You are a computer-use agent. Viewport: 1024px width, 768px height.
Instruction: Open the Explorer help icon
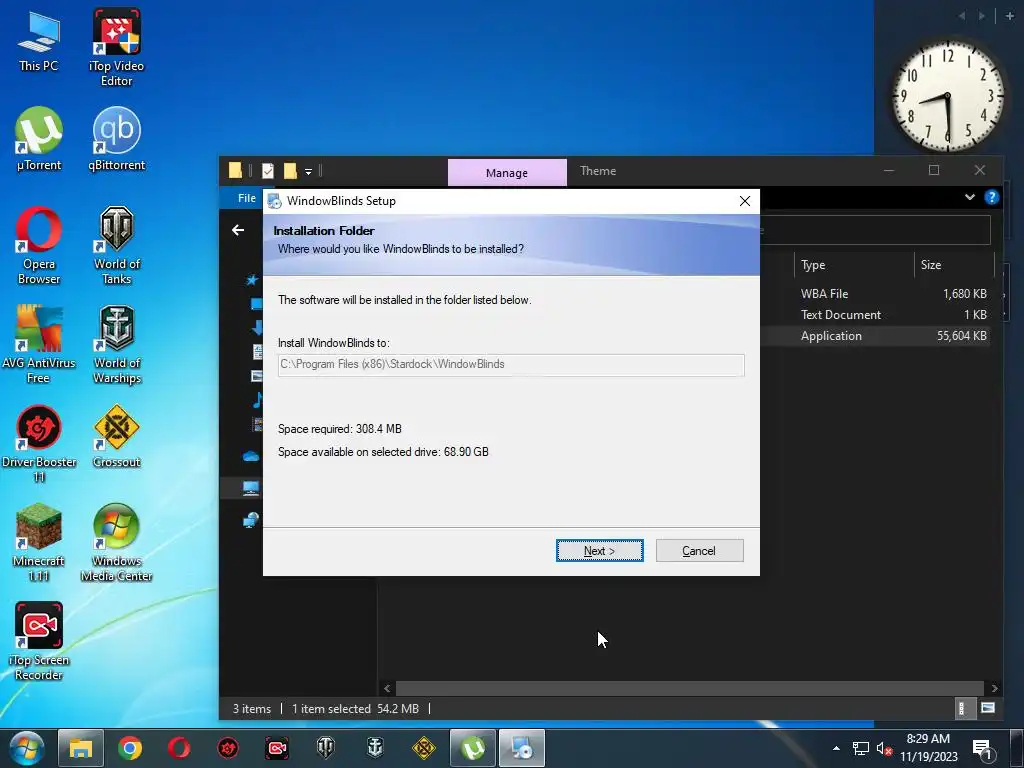(991, 197)
